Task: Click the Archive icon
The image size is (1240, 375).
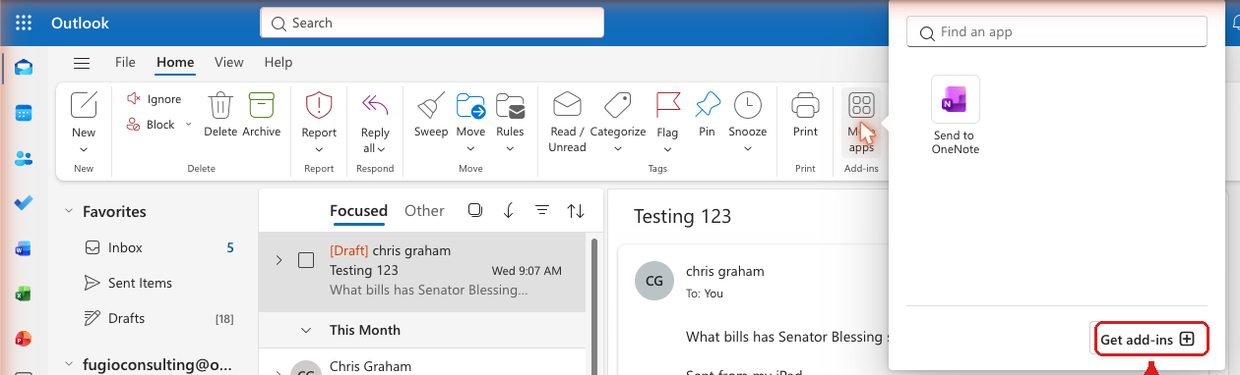Action: tap(261, 106)
